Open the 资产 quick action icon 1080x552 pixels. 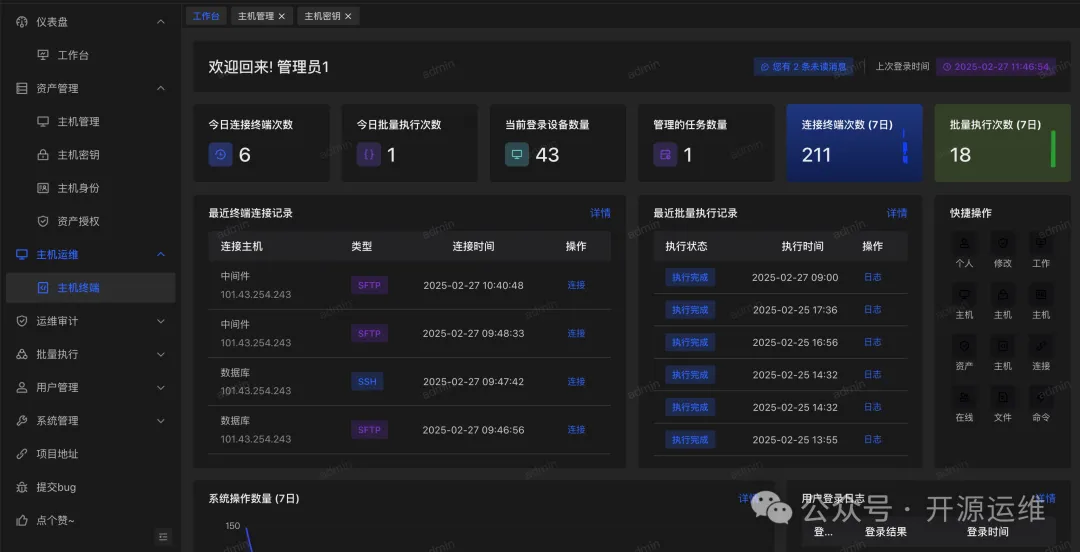click(964, 345)
